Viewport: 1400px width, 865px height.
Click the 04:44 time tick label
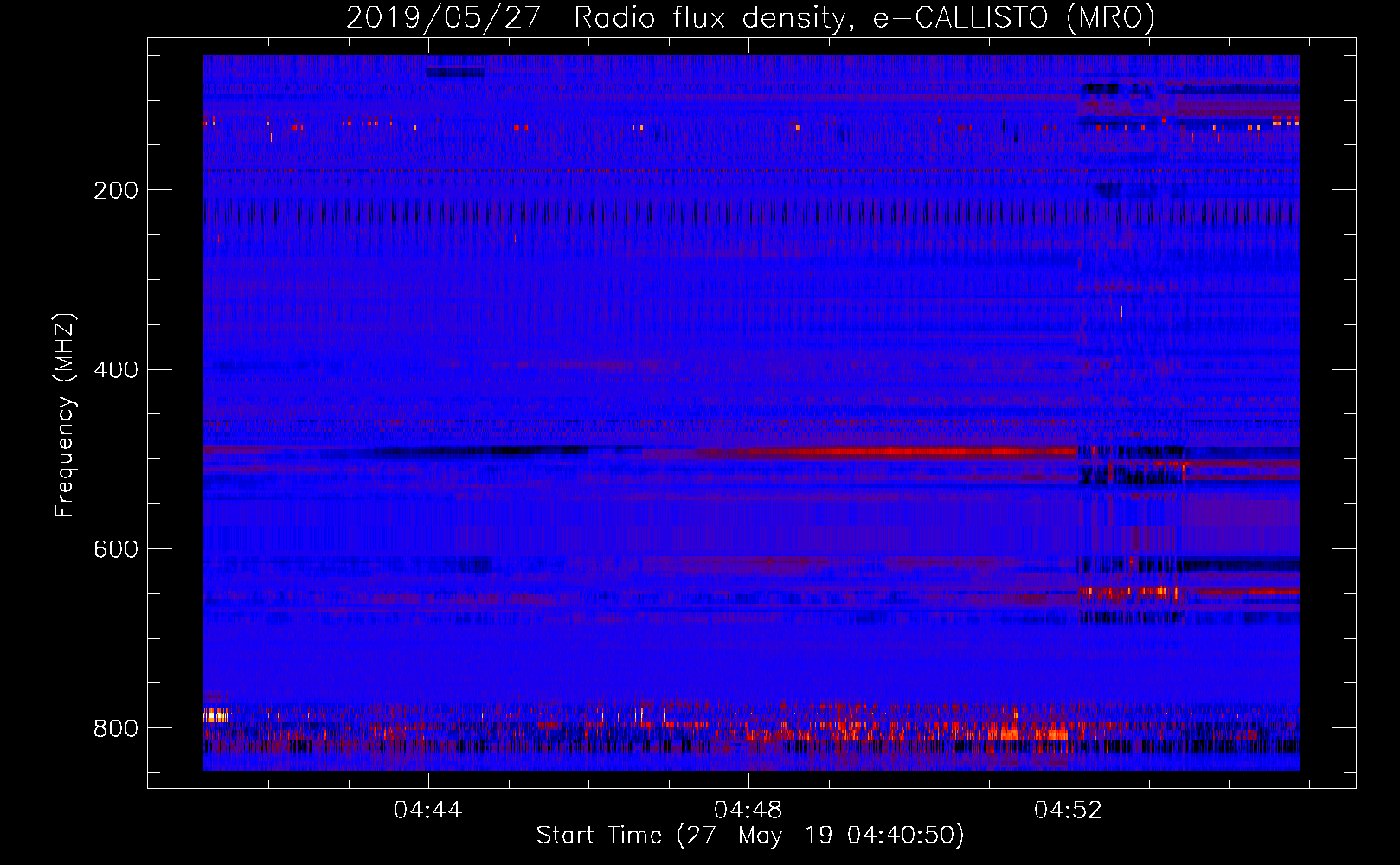pos(427,811)
